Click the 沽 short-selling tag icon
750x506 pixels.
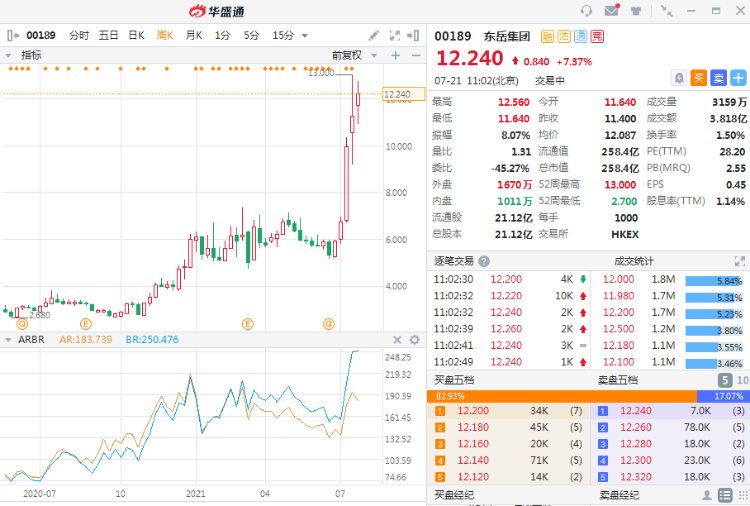(564, 36)
